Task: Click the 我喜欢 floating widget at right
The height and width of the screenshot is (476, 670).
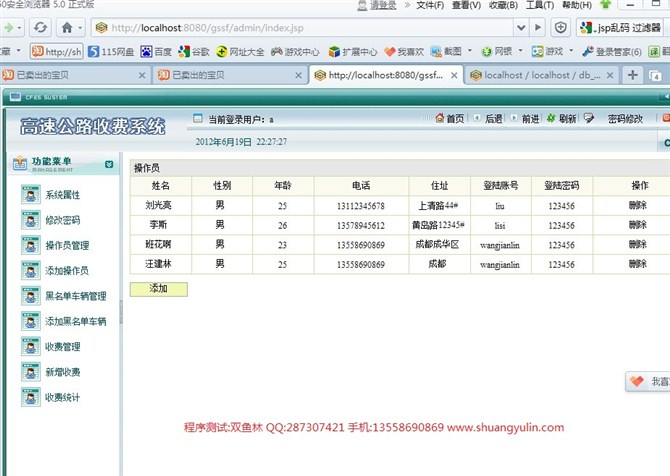Action: tap(649, 382)
